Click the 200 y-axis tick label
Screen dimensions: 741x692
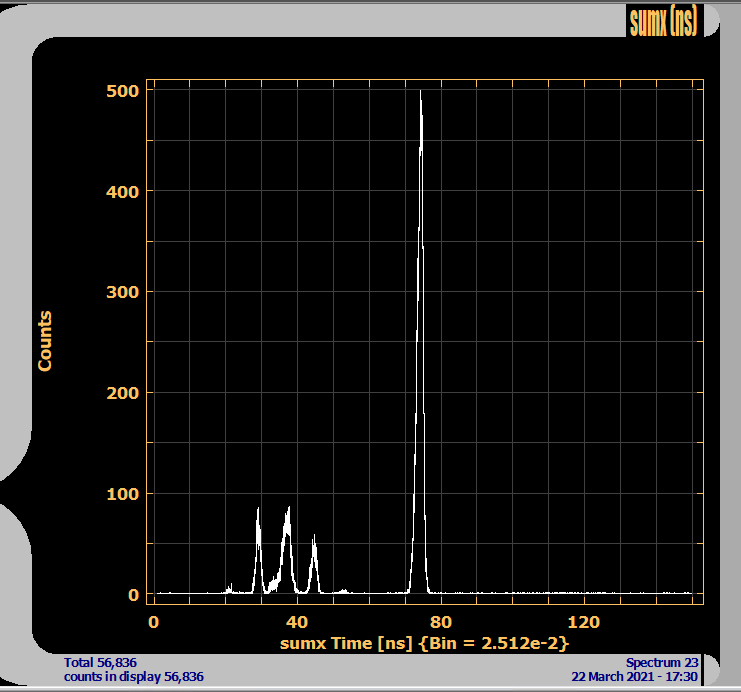pos(122,393)
